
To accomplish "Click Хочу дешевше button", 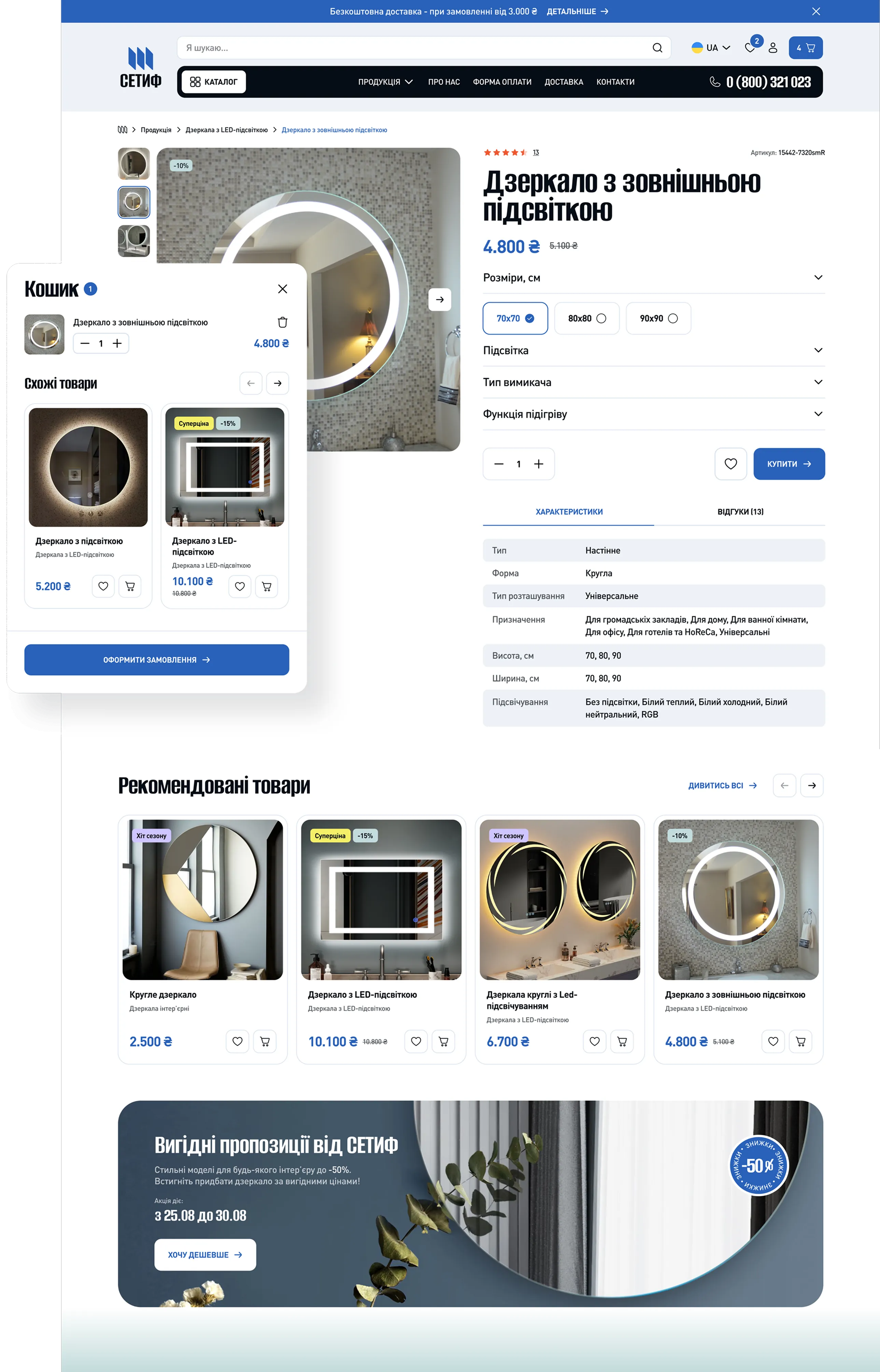I will click(205, 1255).
